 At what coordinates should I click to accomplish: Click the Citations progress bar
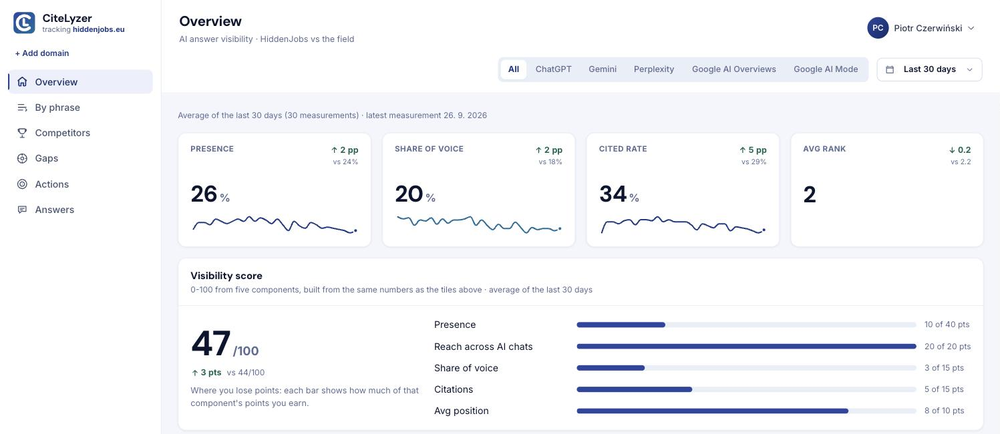[746, 389]
